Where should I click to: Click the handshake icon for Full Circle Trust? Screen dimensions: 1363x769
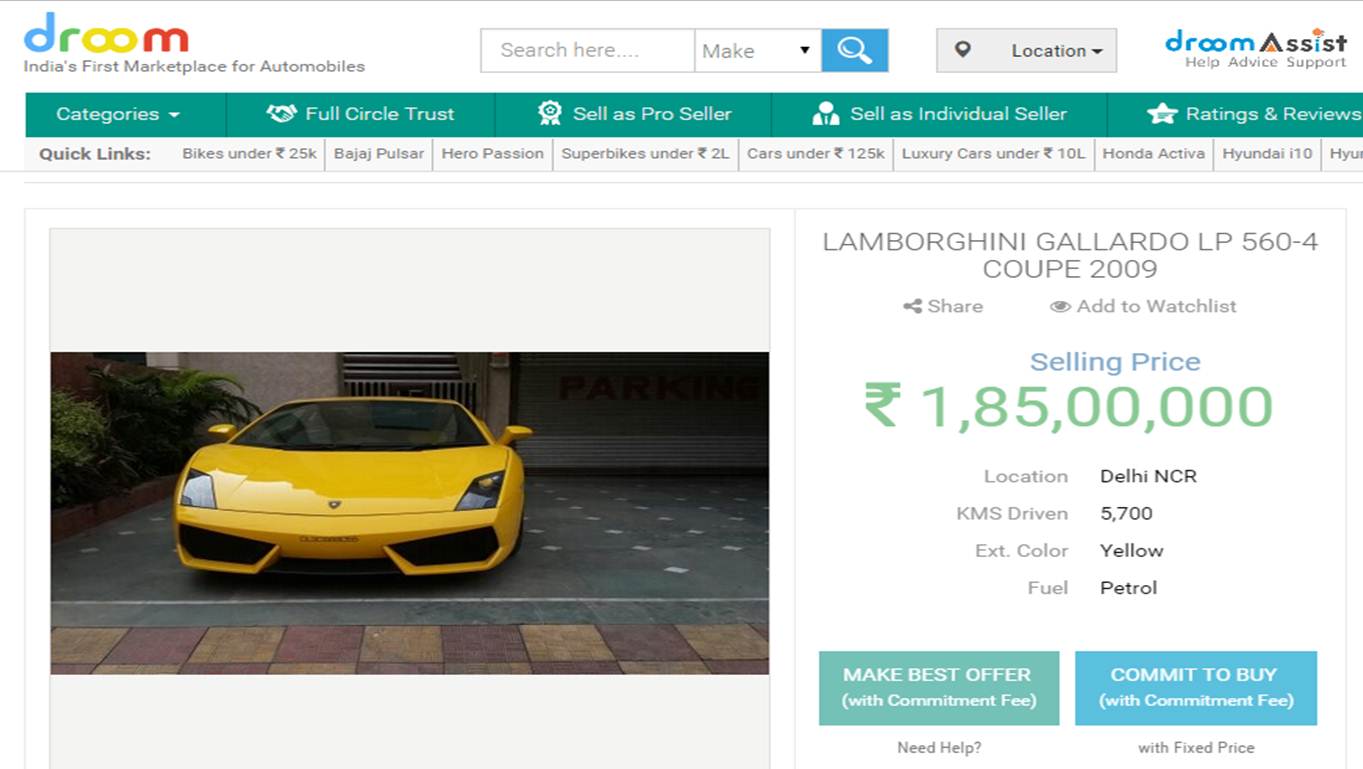pyautogui.click(x=281, y=114)
